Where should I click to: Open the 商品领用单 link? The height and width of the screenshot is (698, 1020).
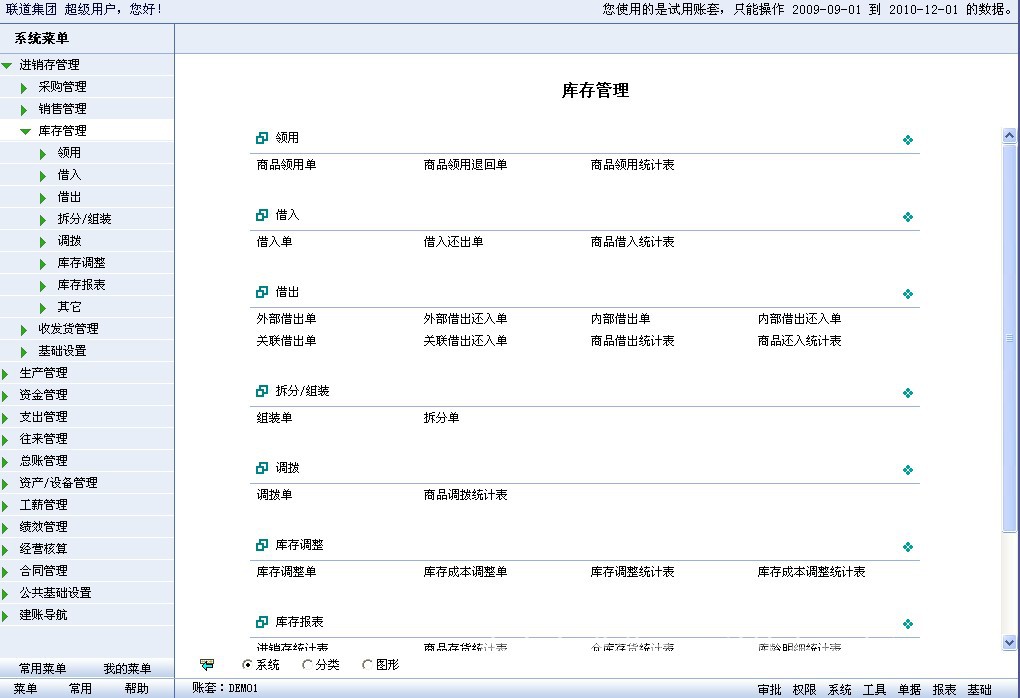click(285, 165)
